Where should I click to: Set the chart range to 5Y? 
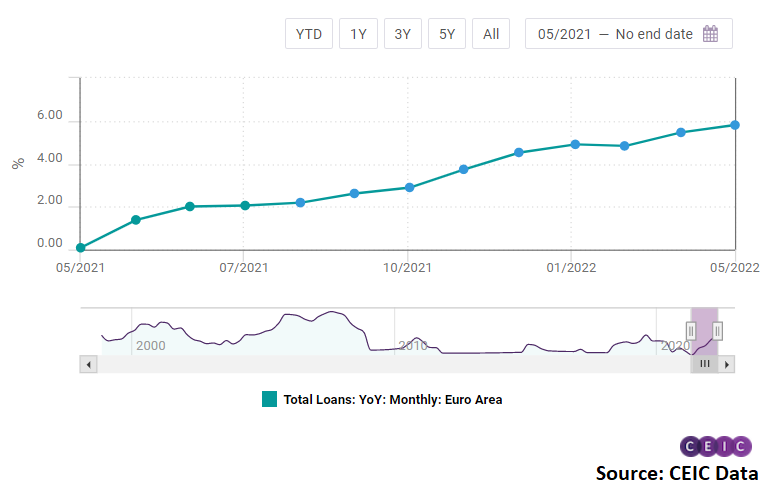tap(447, 34)
